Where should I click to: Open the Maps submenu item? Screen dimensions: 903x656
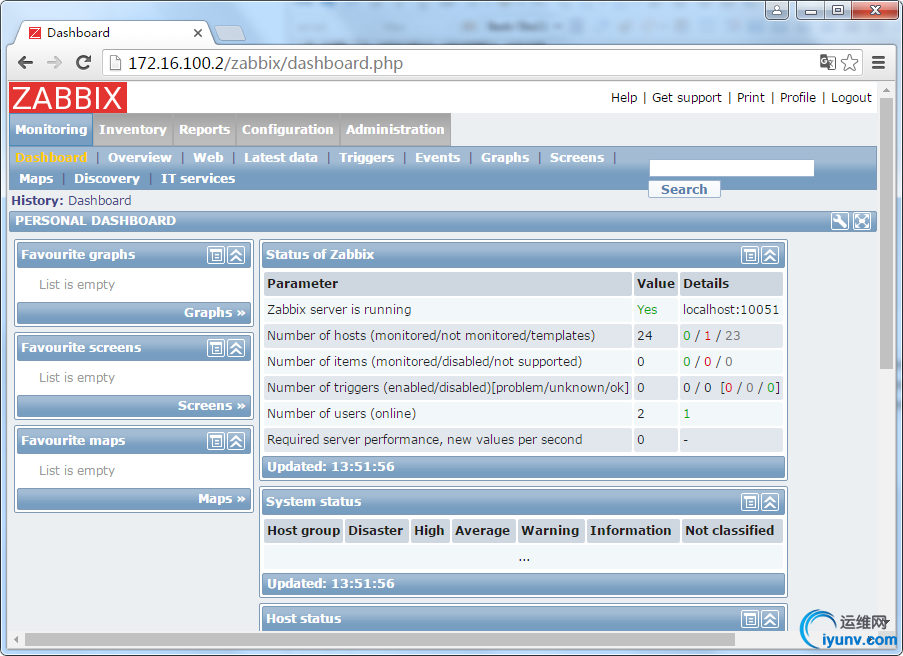[36, 179]
